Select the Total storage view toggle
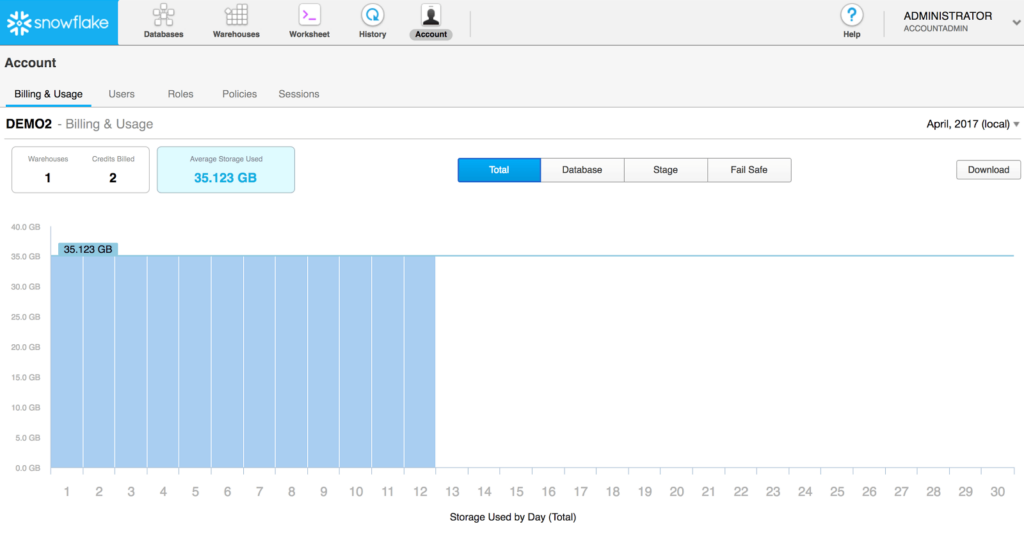 499,170
